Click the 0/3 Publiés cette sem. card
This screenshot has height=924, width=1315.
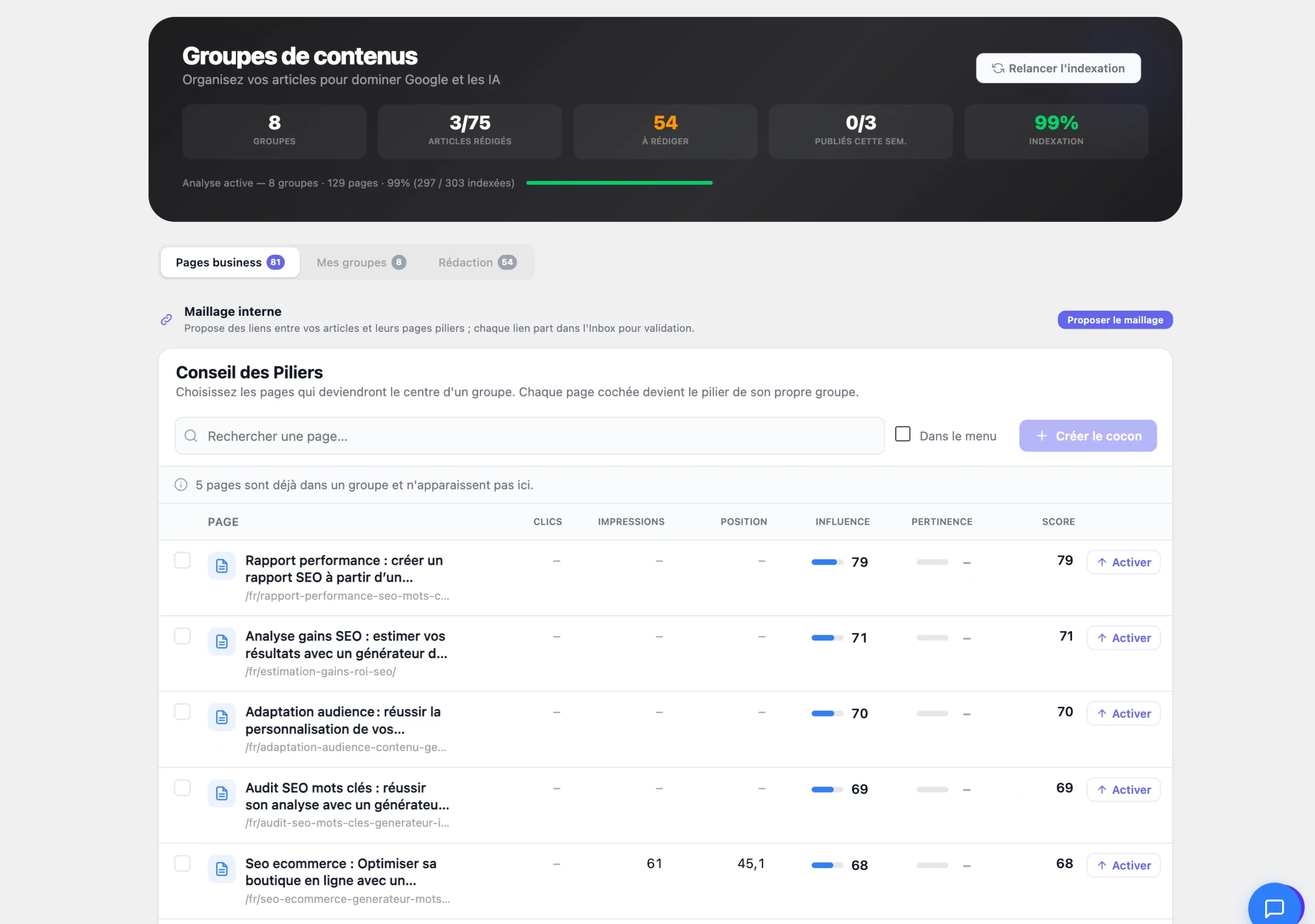(860, 131)
